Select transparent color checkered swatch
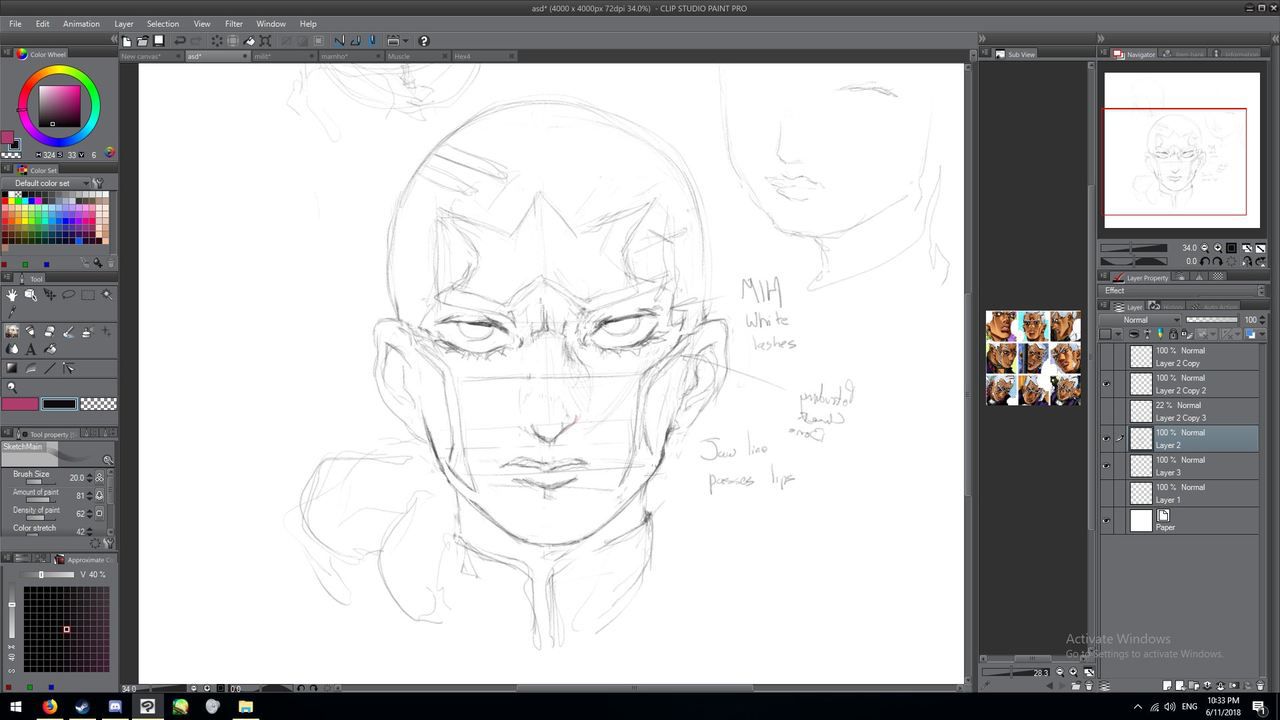 click(x=98, y=404)
